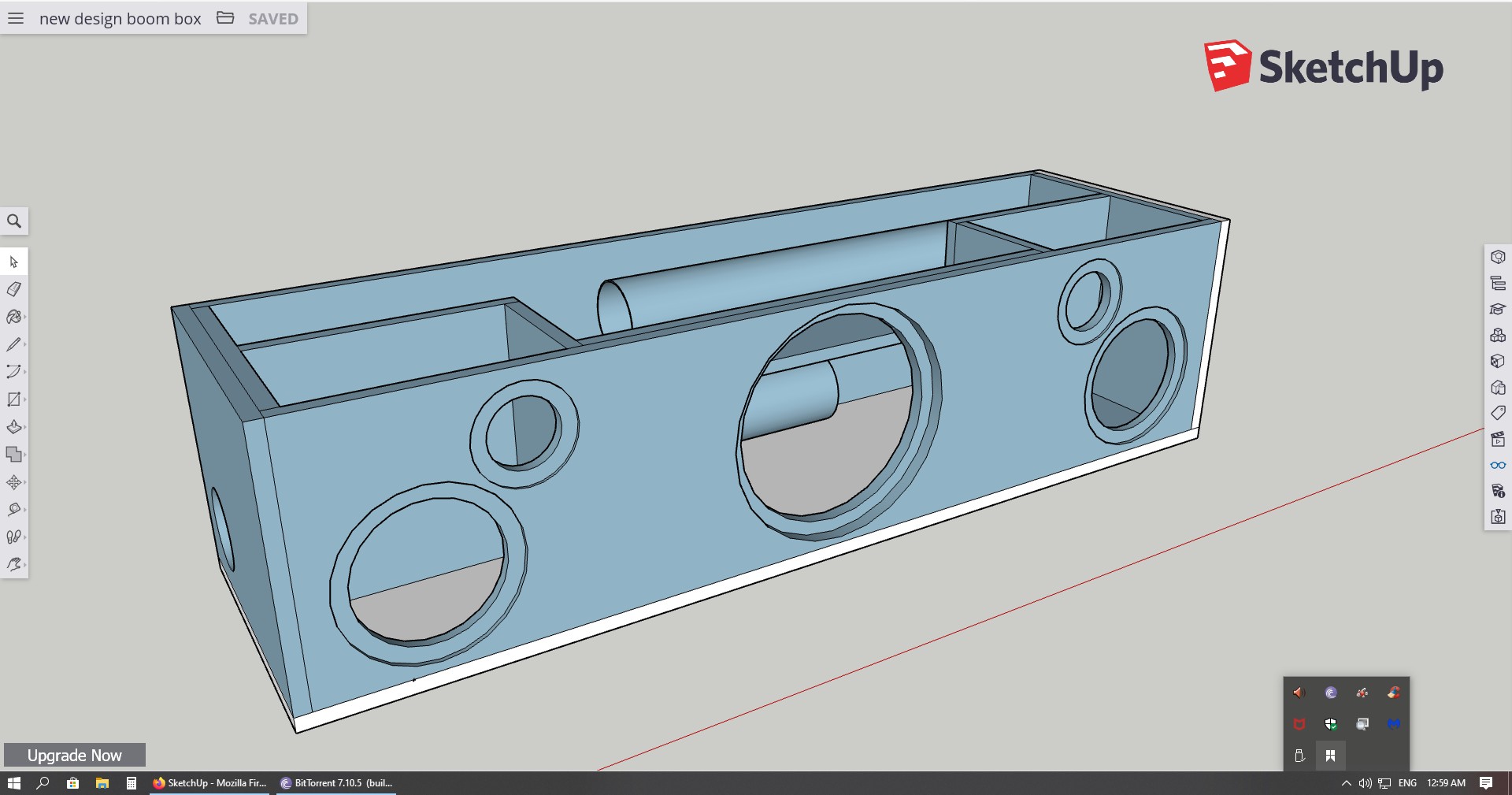Click the McAfee red shield tray icon
This screenshot has width=1512, height=795.
point(1299,724)
